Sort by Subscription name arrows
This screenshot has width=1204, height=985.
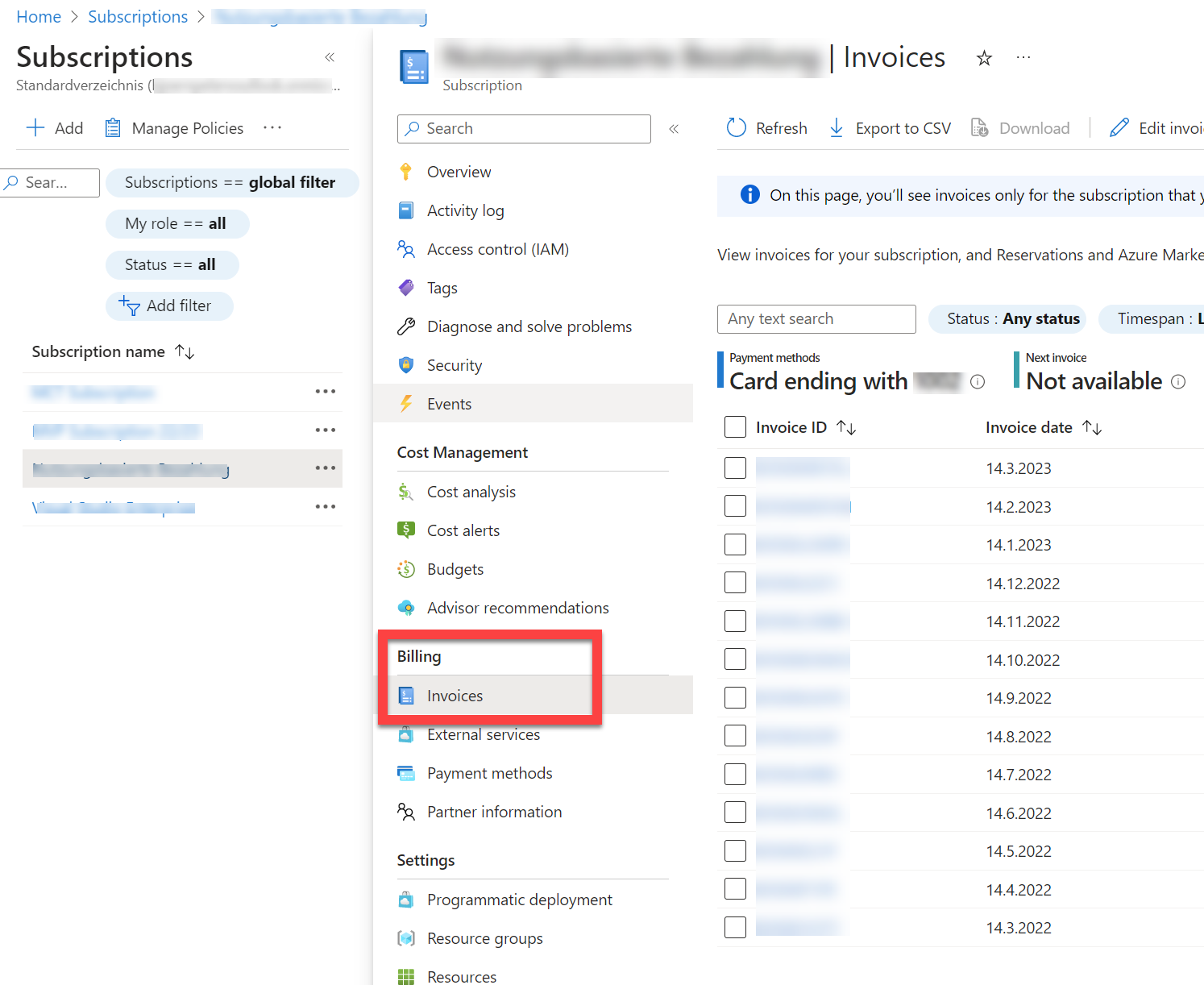185,352
